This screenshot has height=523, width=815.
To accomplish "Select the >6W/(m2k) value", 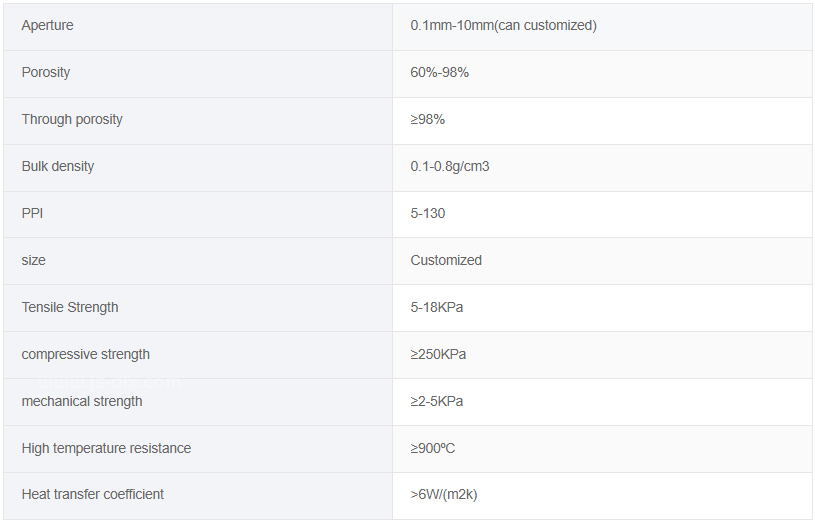I will pos(443,494).
